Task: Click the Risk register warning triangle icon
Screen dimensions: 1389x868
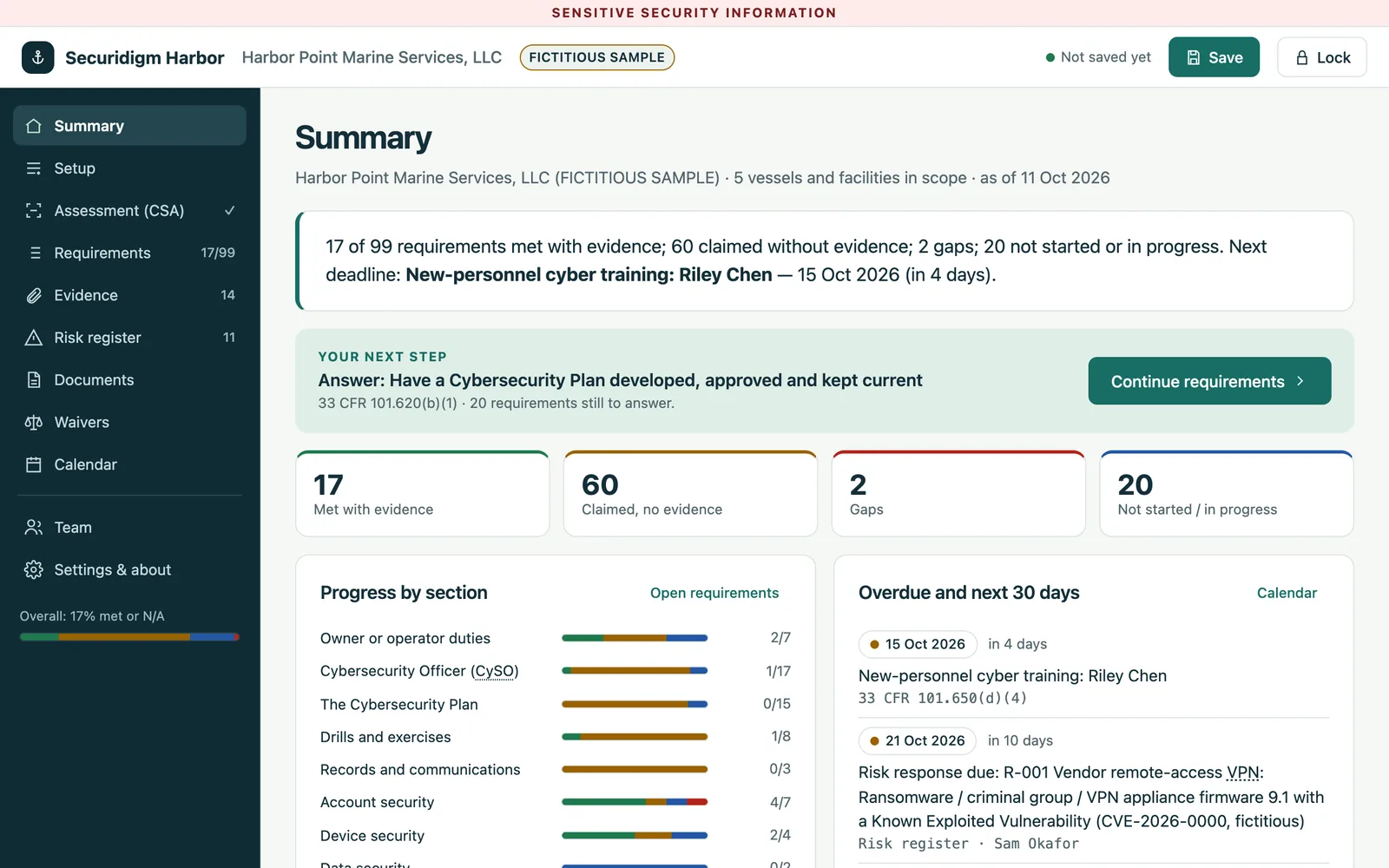Action: [x=34, y=338]
